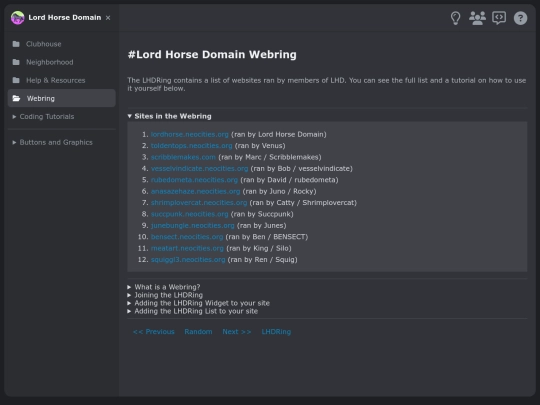Screen dimensions: 540x405
Task: Open the members people icon
Action: pyautogui.click(x=477, y=18)
